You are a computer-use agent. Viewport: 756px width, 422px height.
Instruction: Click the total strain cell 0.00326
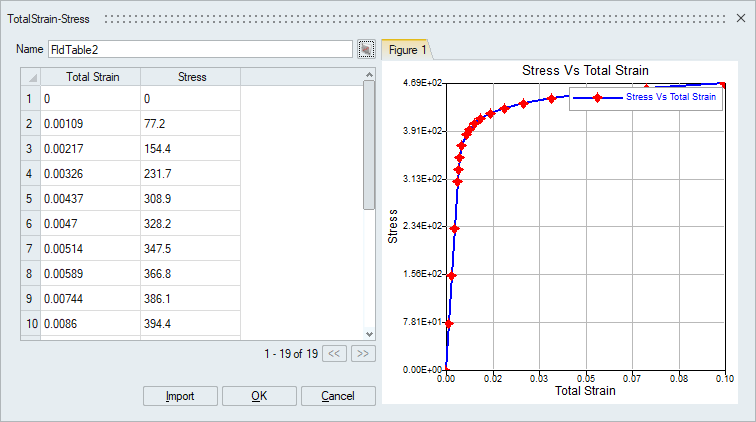pyautogui.click(x=90, y=174)
